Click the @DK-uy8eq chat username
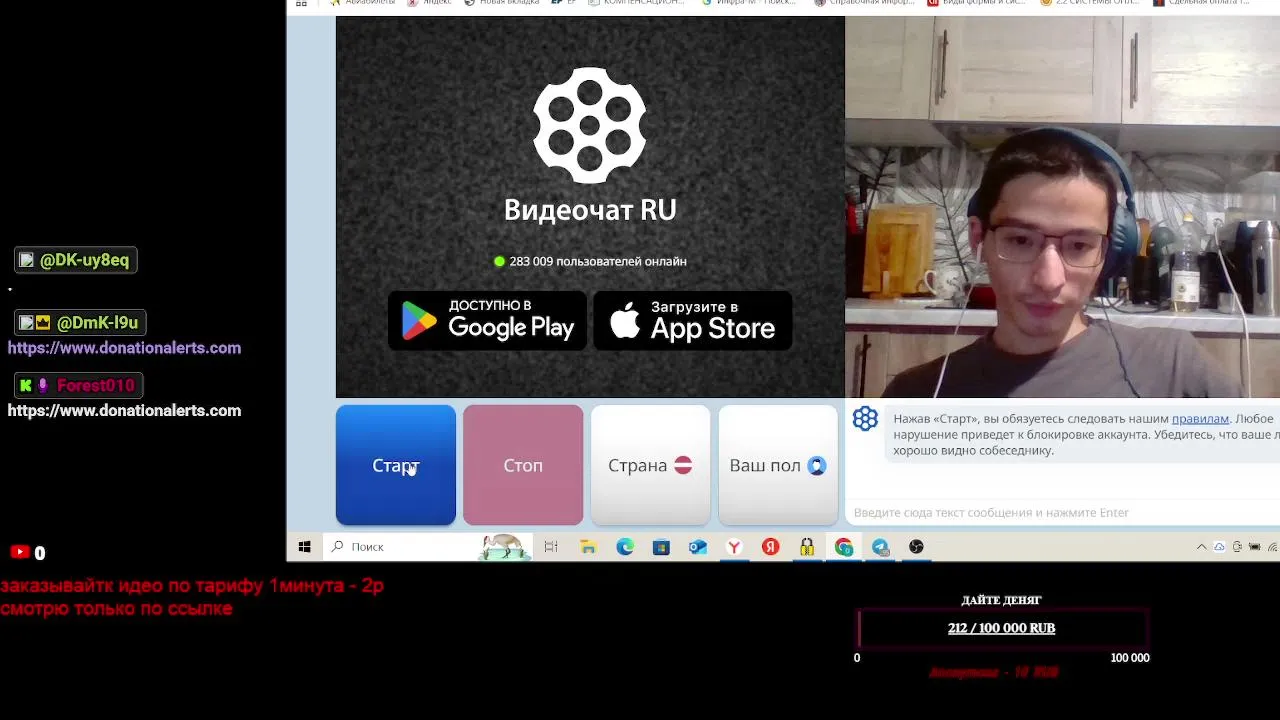Screen dimensions: 1280x720 coord(84,260)
